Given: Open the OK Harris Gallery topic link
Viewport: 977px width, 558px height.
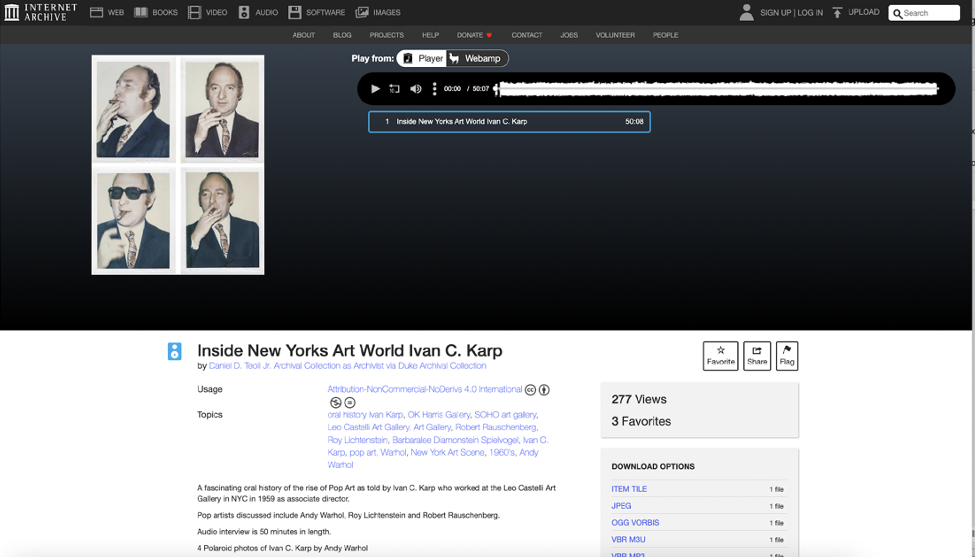Looking at the screenshot, I should coord(439,415).
